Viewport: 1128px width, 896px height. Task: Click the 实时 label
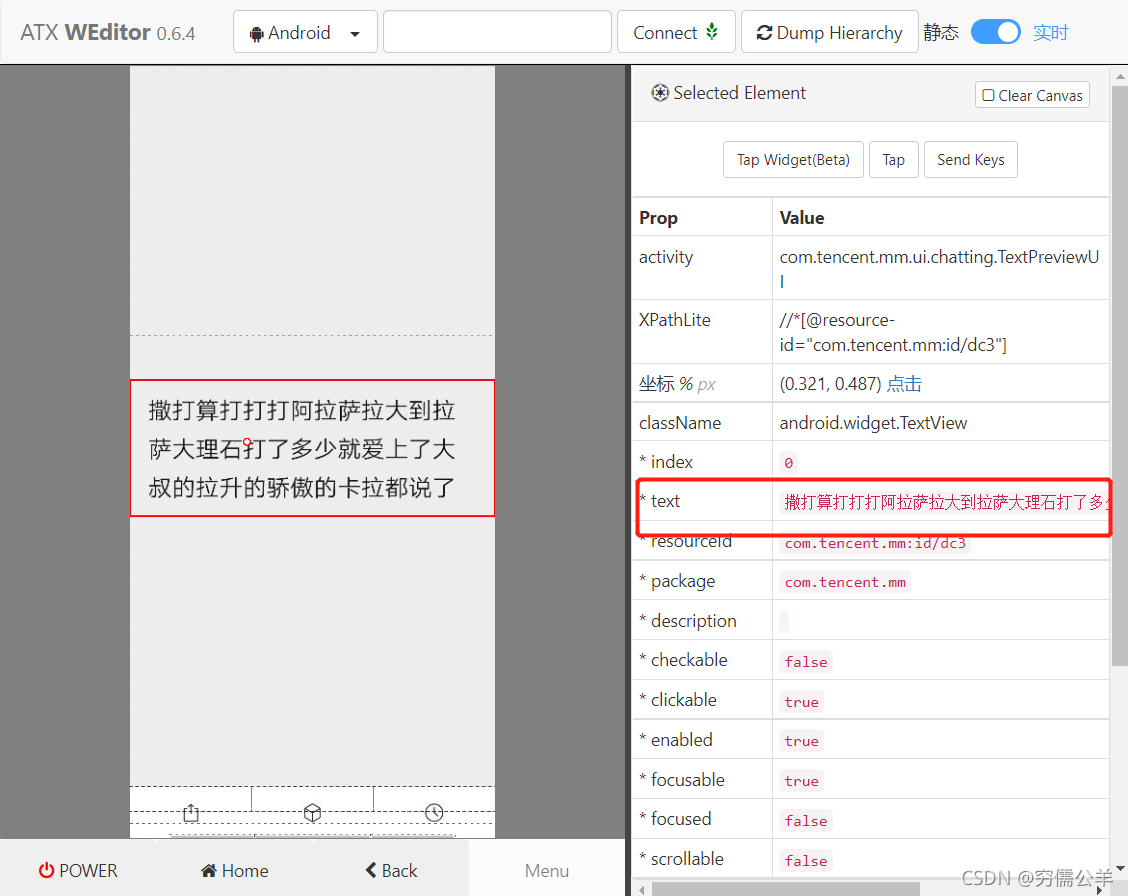pyautogui.click(x=1050, y=33)
